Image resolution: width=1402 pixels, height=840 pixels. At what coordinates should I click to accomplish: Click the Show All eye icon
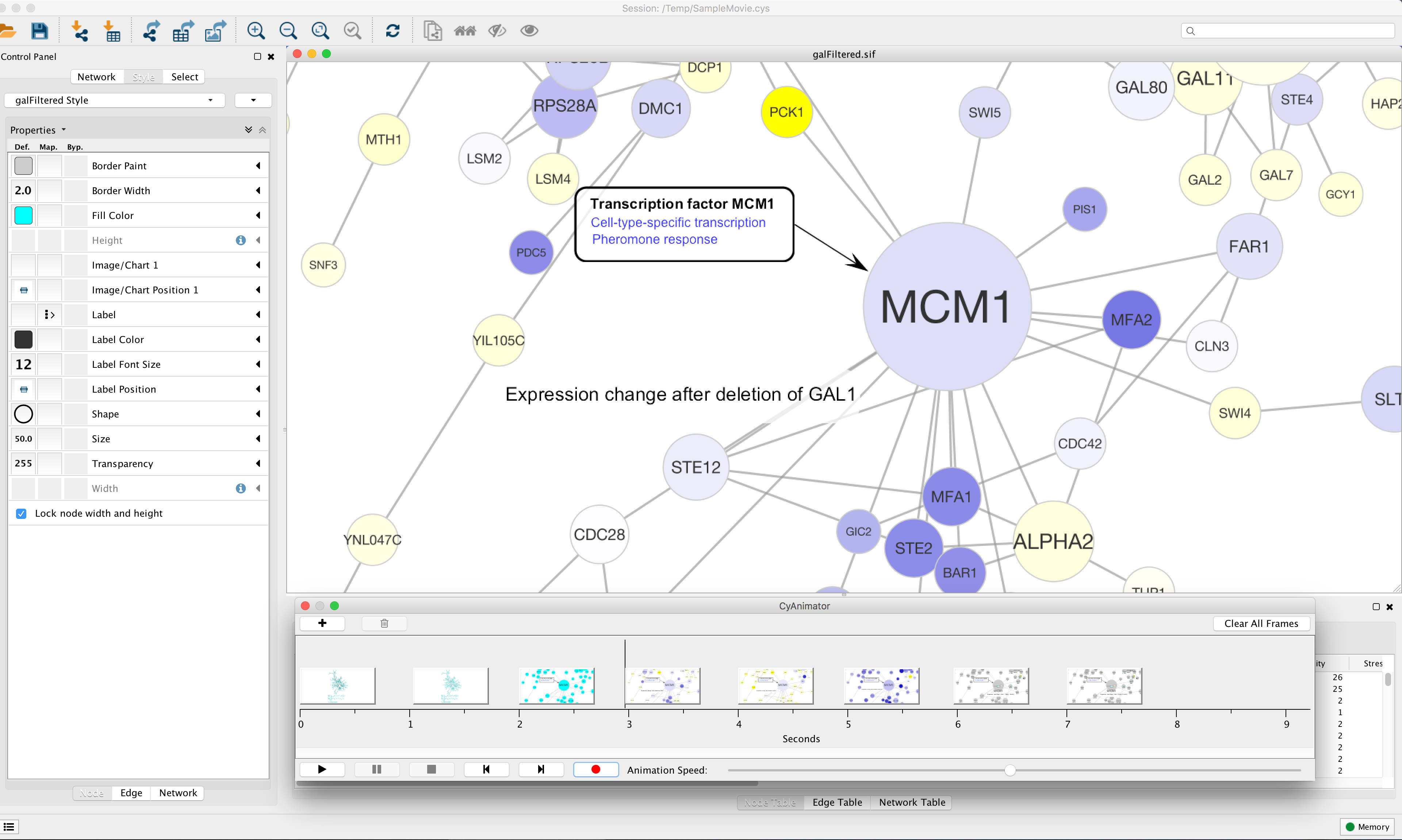(x=529, y=31)
